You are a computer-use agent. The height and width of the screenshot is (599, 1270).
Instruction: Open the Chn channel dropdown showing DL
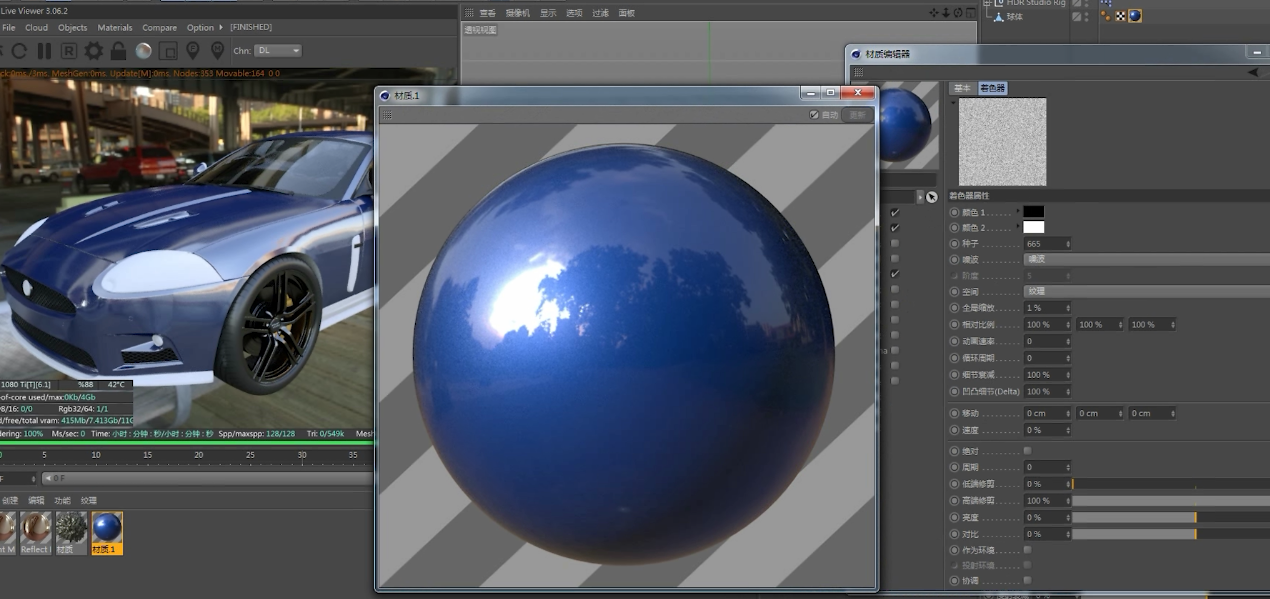click(x=278, y=50)
